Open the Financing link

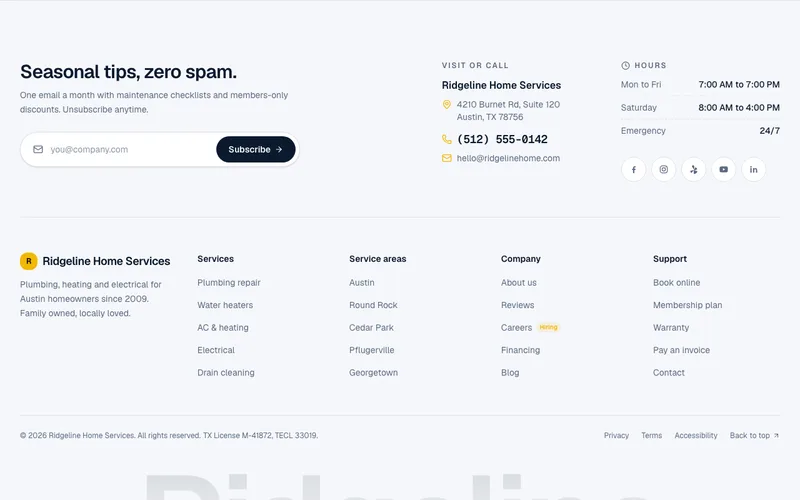pyautogui.click(x=520, y=350)
